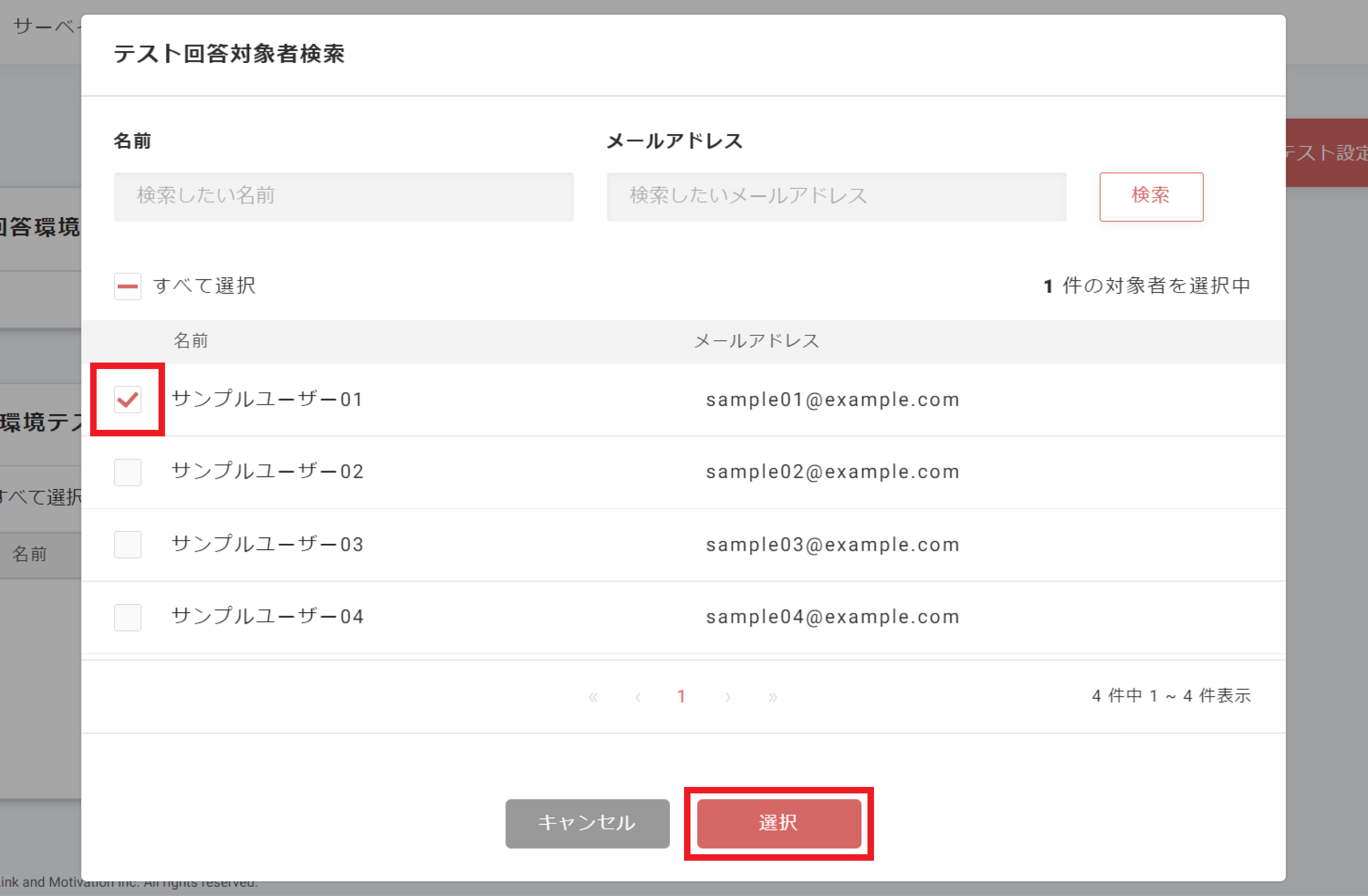Click the 名前 column header
The width and height of the screenshot is (1368, 896).
[191, 341]
